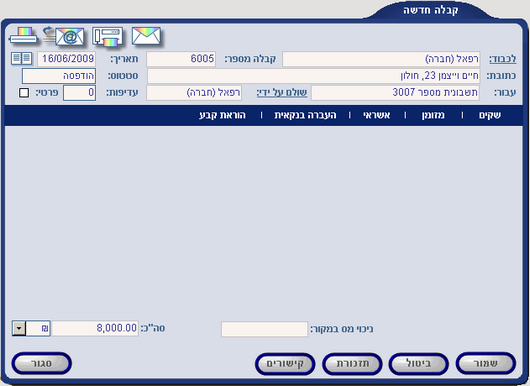Toggle the פרטי checkbox
This screenshot has width=530, height=386.
[x=24, y=93]
